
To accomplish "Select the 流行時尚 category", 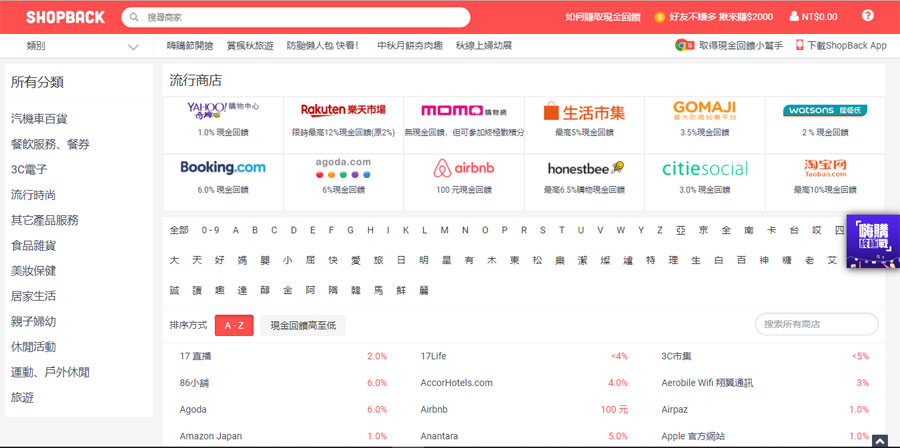I will pyautogui.click(x=33, y=195).
